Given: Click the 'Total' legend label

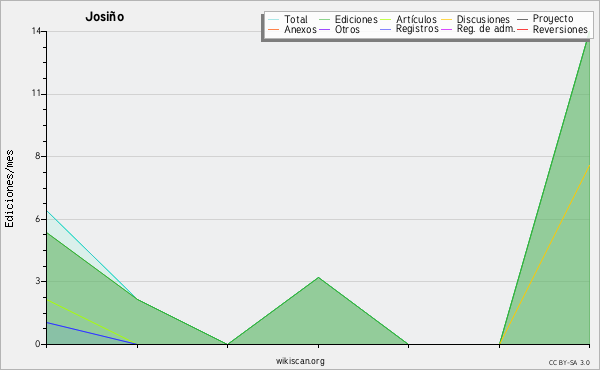Looking at the screenshot, I should coord(296,19).
